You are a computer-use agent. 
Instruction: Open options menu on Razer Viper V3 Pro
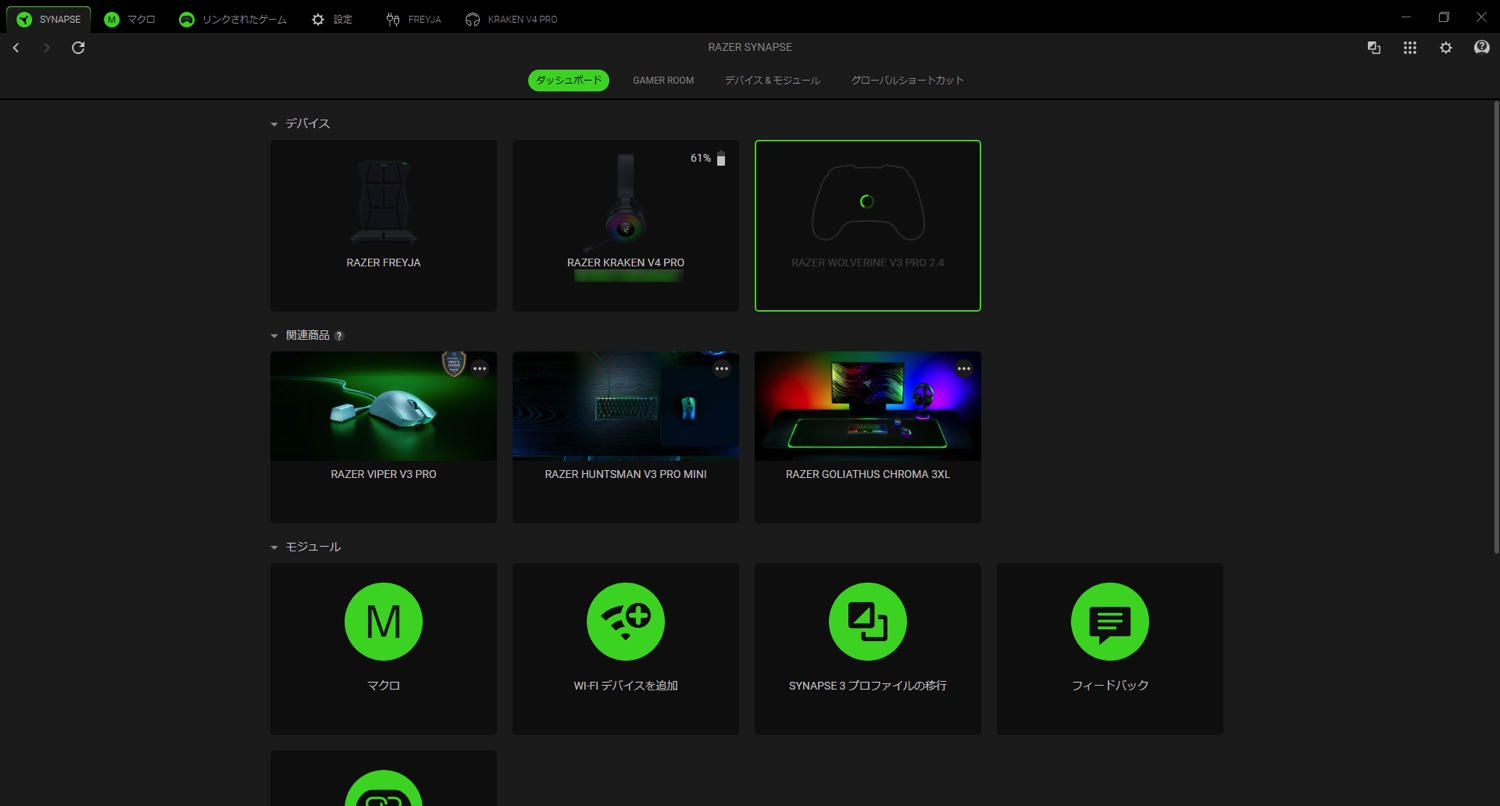tap(480, 369)
